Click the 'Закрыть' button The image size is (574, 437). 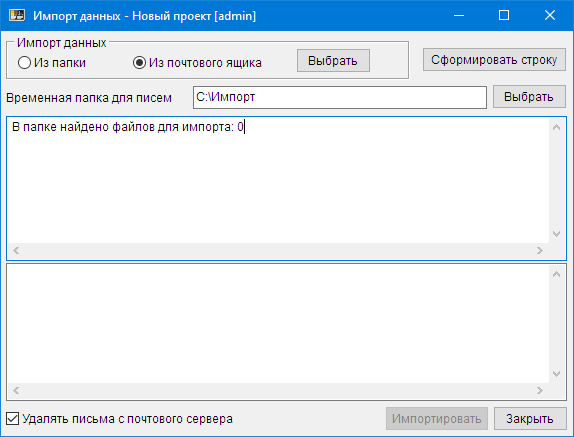click(530, 418)
